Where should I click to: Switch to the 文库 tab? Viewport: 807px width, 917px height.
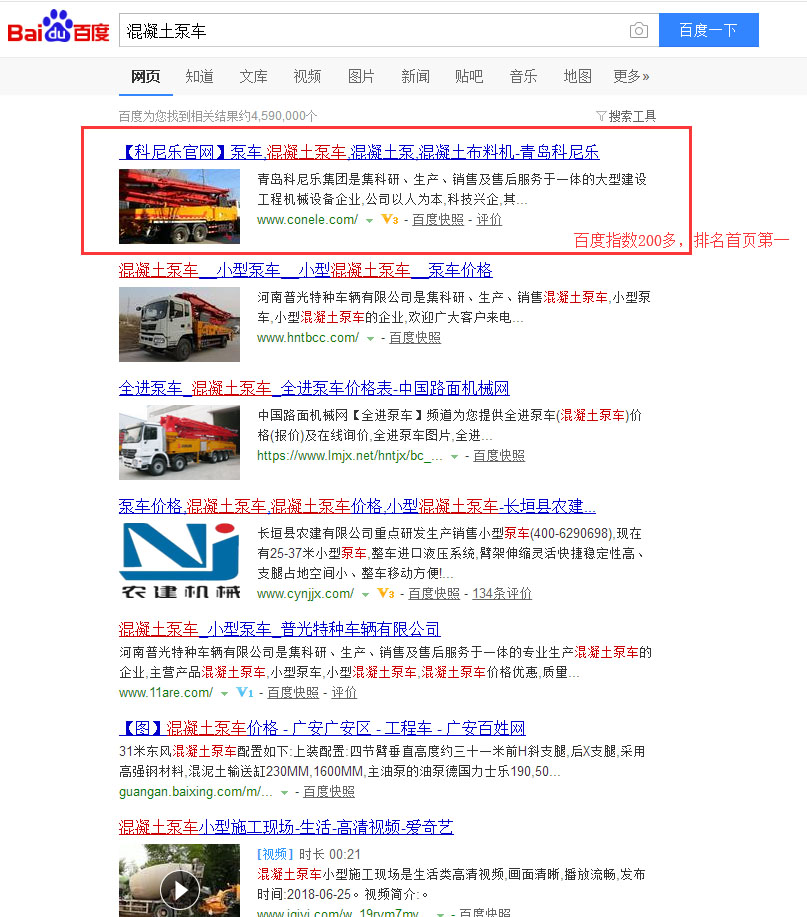[x=253, y=77]
